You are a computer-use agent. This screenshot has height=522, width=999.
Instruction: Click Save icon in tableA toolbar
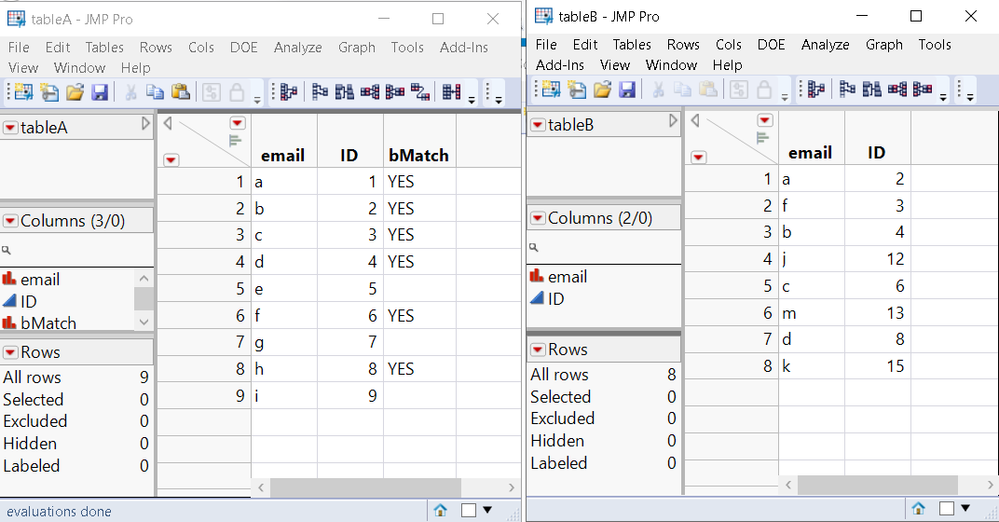[x=100, y=93]
